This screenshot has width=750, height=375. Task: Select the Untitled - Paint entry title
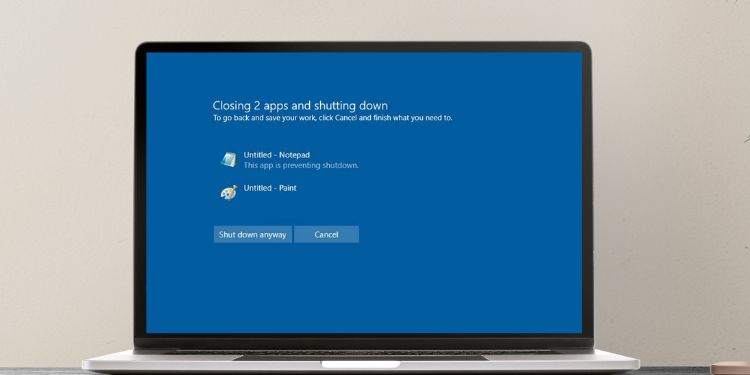(x=270, y=188)
